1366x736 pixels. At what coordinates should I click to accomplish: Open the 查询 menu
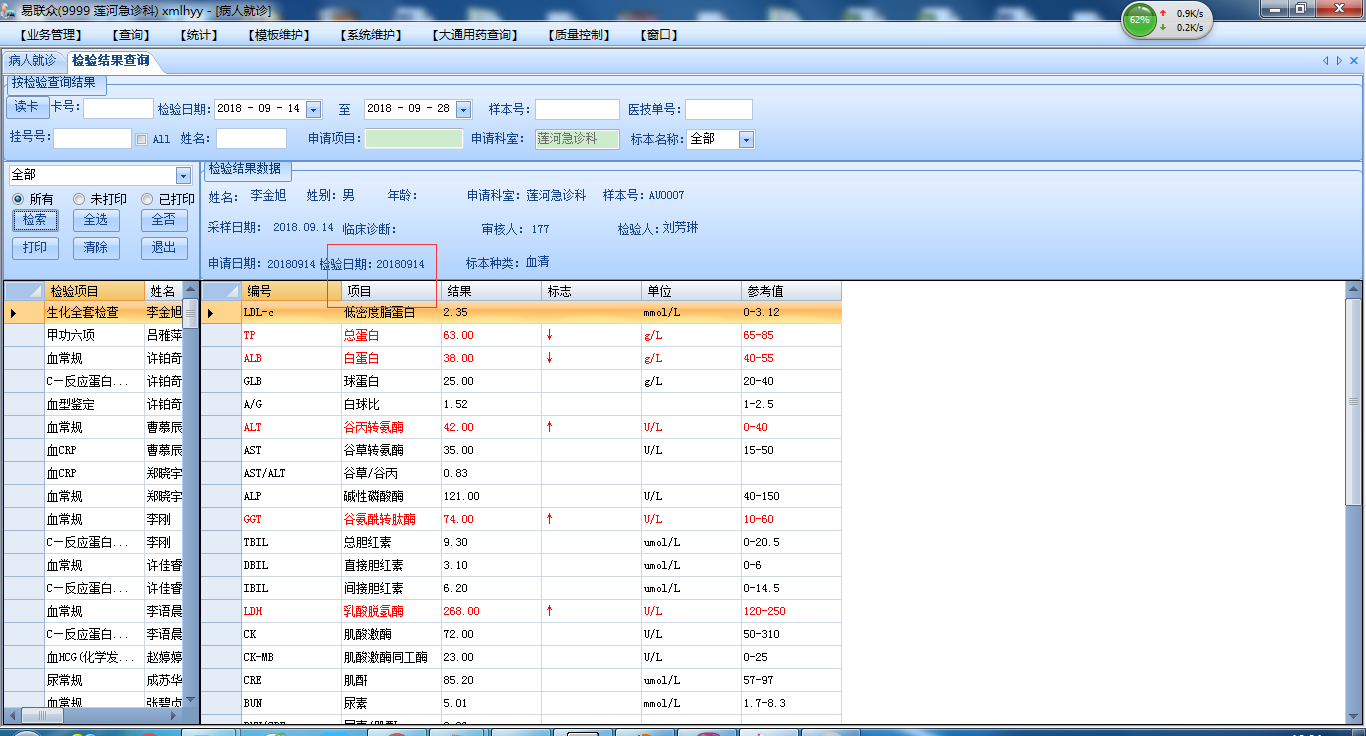132,35
